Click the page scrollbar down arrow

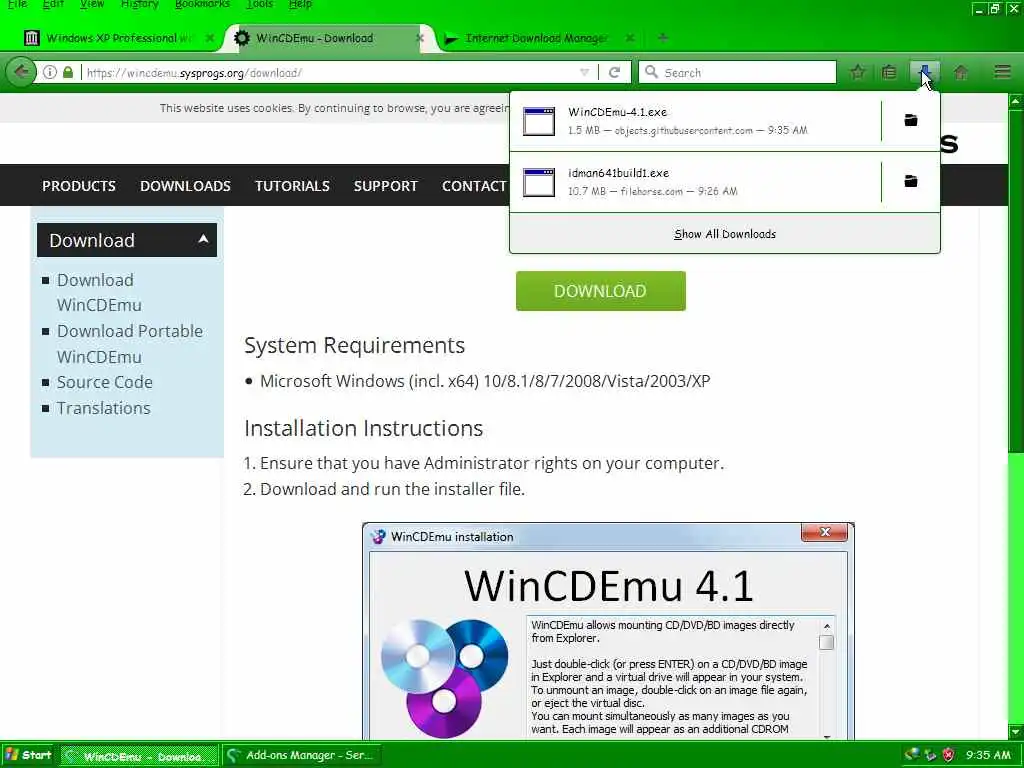pyautogui.click(x=1016, y=731)
